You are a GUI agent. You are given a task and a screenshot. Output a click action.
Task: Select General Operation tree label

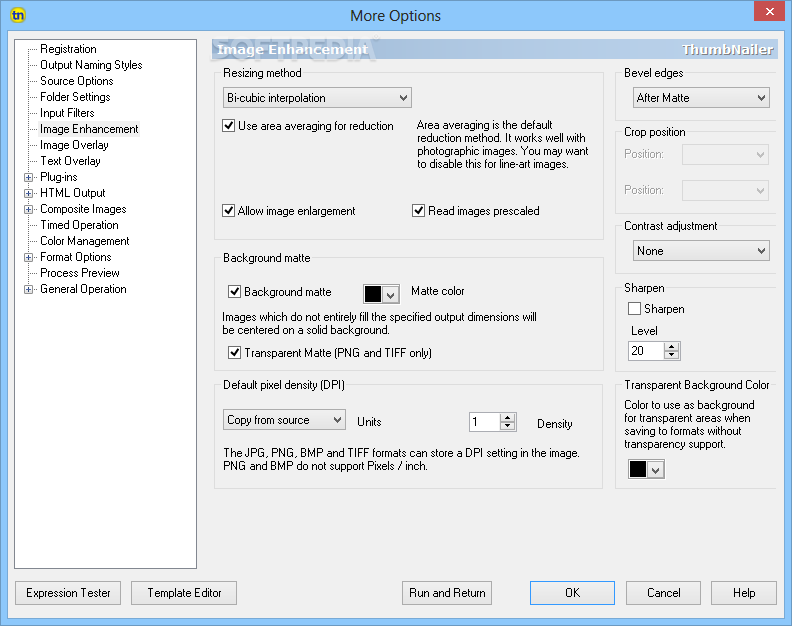point(83,289)
